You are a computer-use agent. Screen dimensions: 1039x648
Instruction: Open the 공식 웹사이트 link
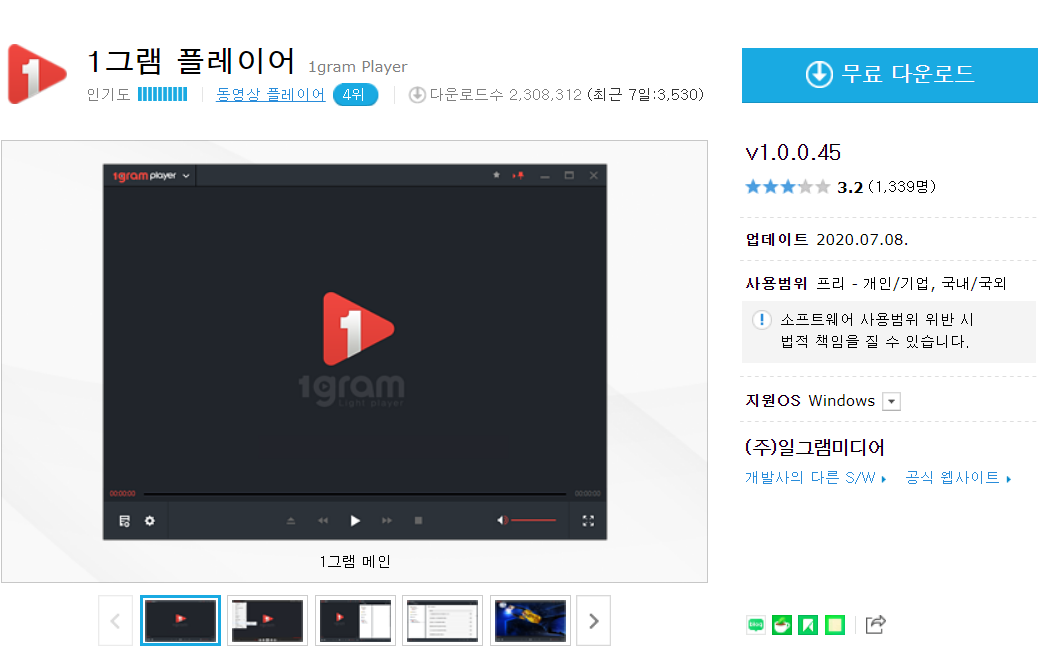958,478
